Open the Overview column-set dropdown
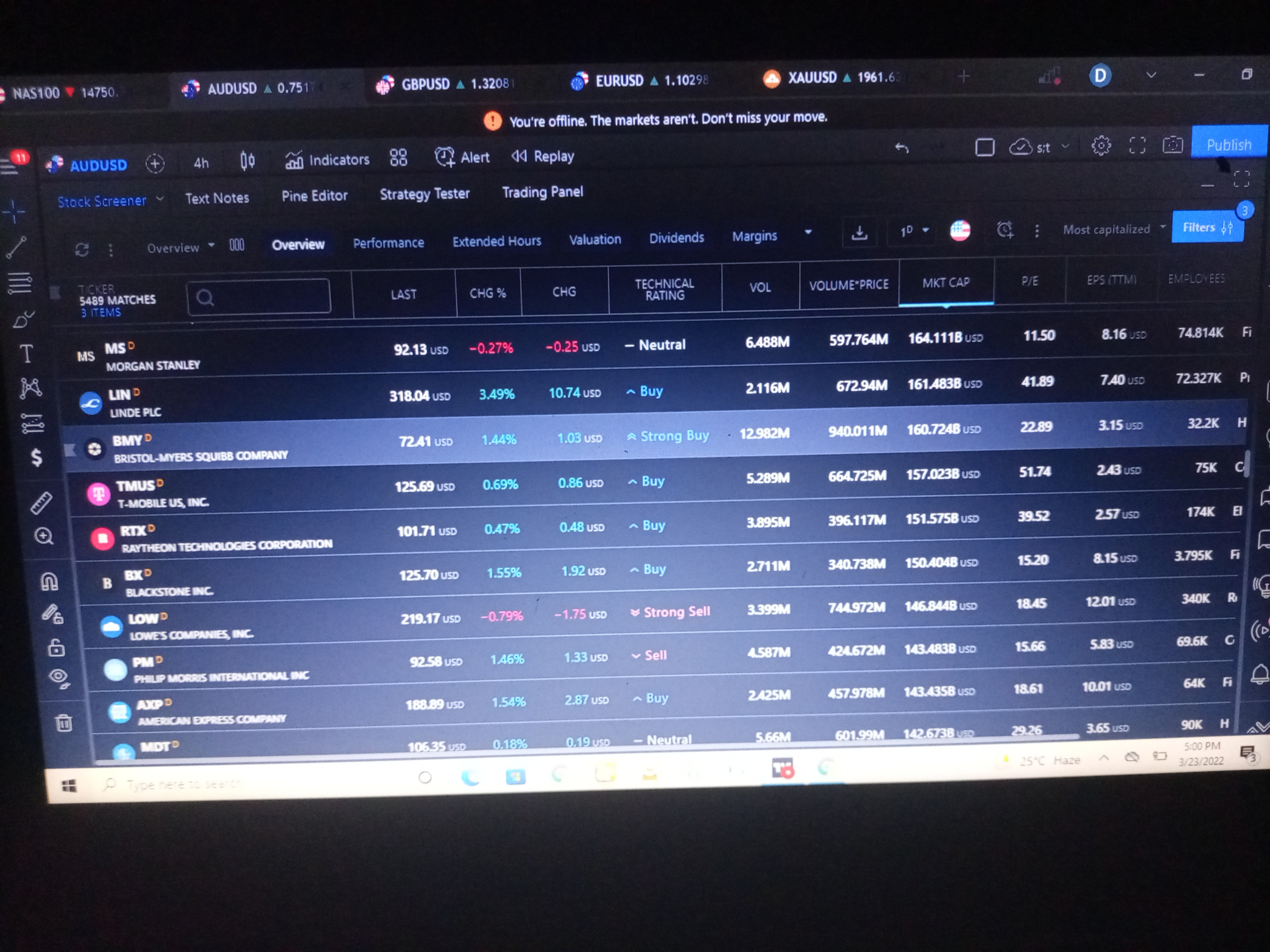Viewport: 1270px width, 952px height. (x=181, y=247)
